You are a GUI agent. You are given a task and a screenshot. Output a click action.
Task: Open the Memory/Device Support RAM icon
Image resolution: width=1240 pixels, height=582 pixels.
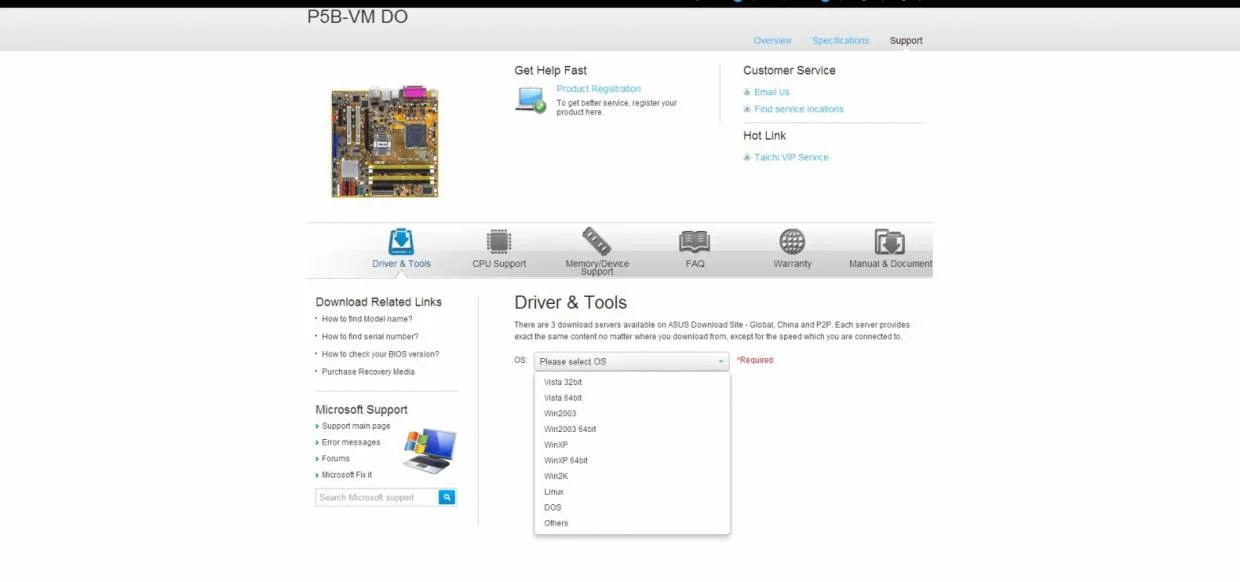coord(597,241)
